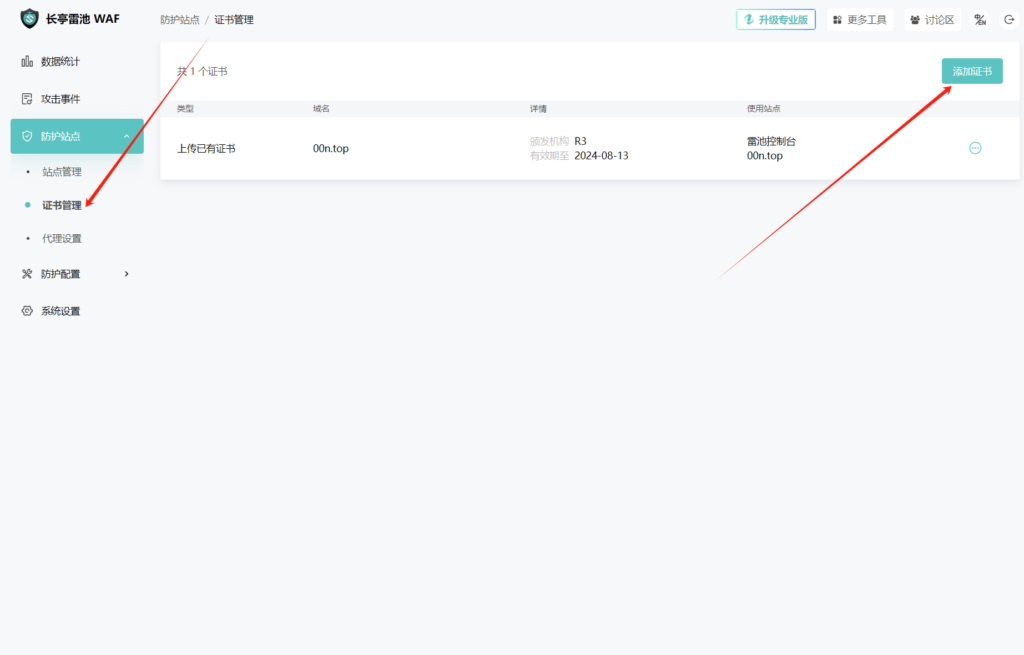Click the 雷池控制台 site entry
This screenshot has height=655, width=1024.
tap(771, 142)
